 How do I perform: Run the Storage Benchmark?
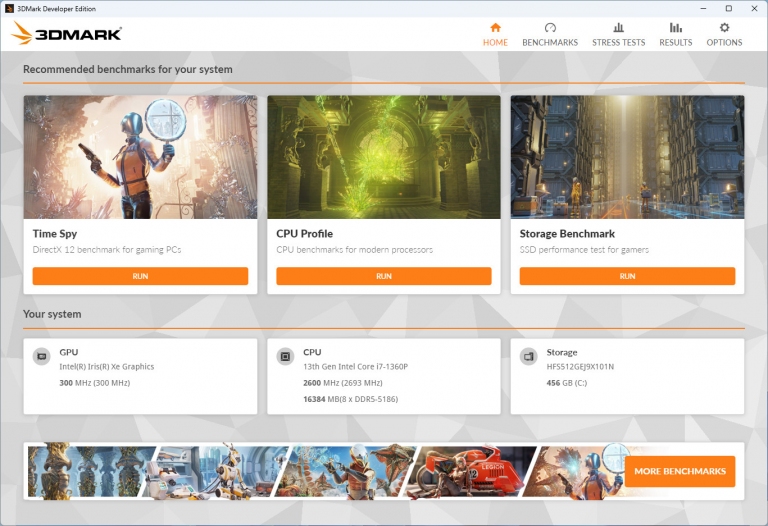(627, 276)
